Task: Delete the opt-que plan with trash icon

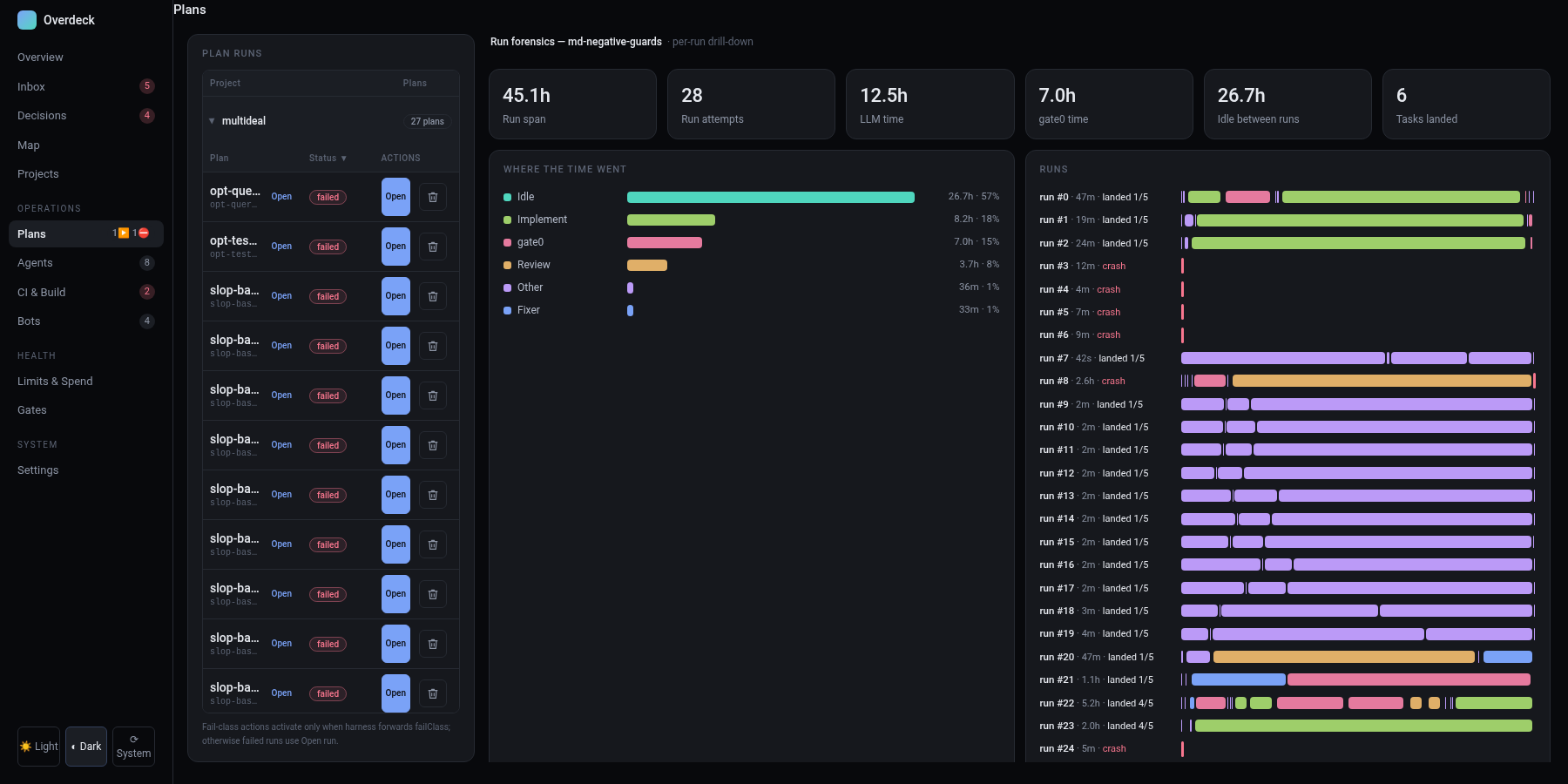Action: point(433,197)
